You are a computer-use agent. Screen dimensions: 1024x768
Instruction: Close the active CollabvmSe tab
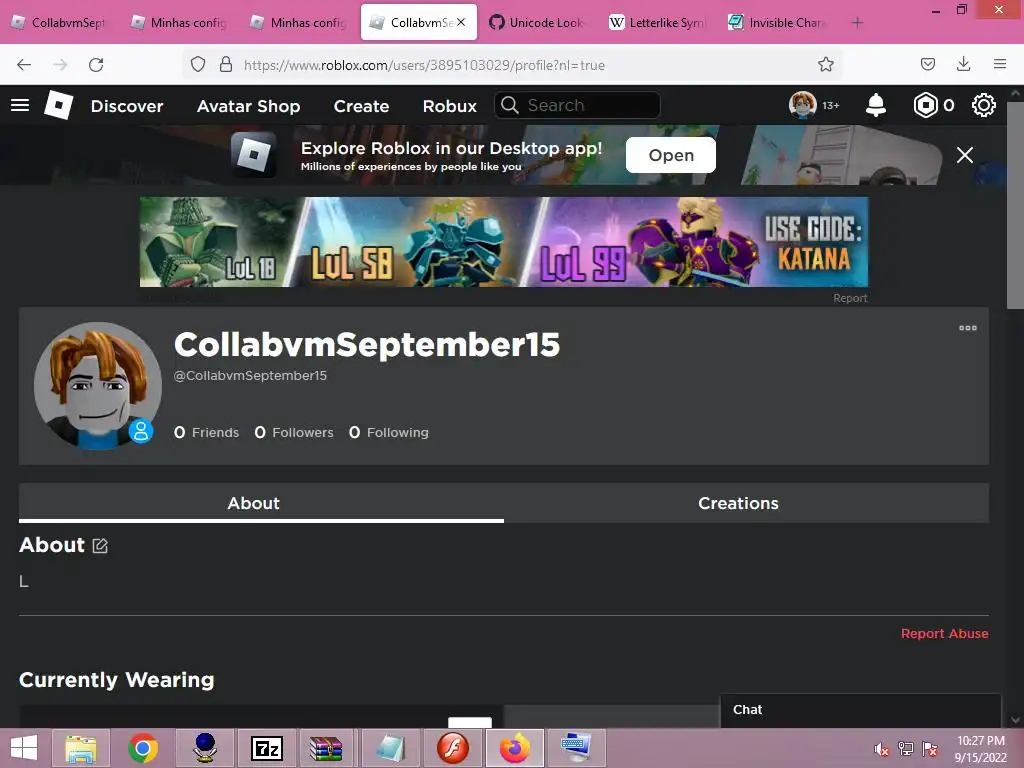tap(461, 22)
